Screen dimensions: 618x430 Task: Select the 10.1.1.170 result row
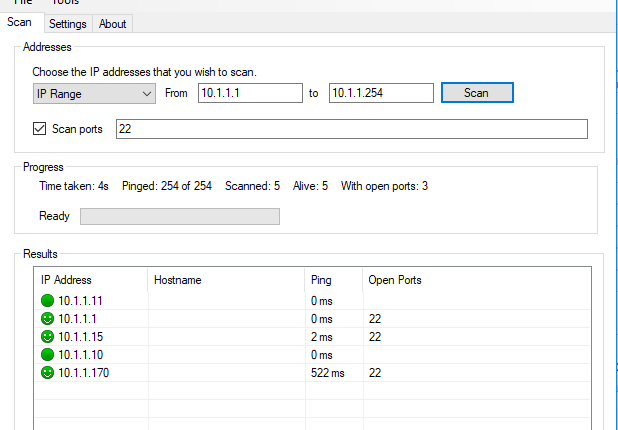click(313, 373)
